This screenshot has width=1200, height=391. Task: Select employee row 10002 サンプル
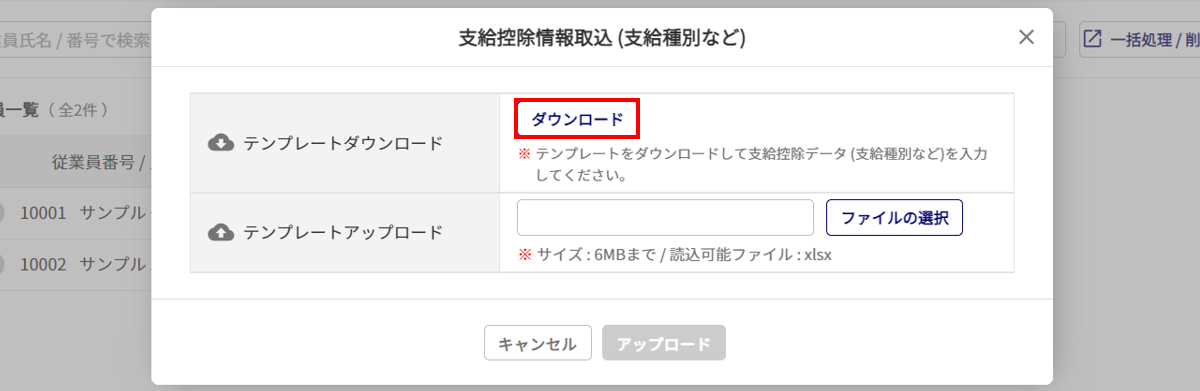tap(75, 264)
